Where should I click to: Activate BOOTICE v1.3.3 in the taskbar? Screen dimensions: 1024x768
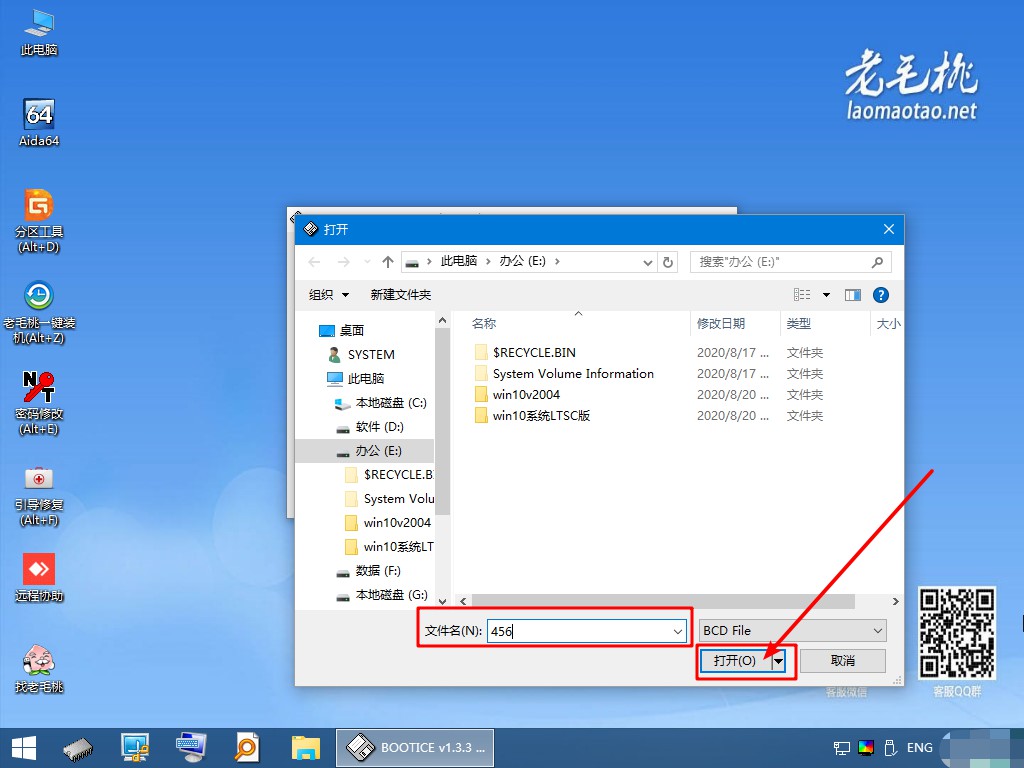pyautogui.click(x=415, y=747)
